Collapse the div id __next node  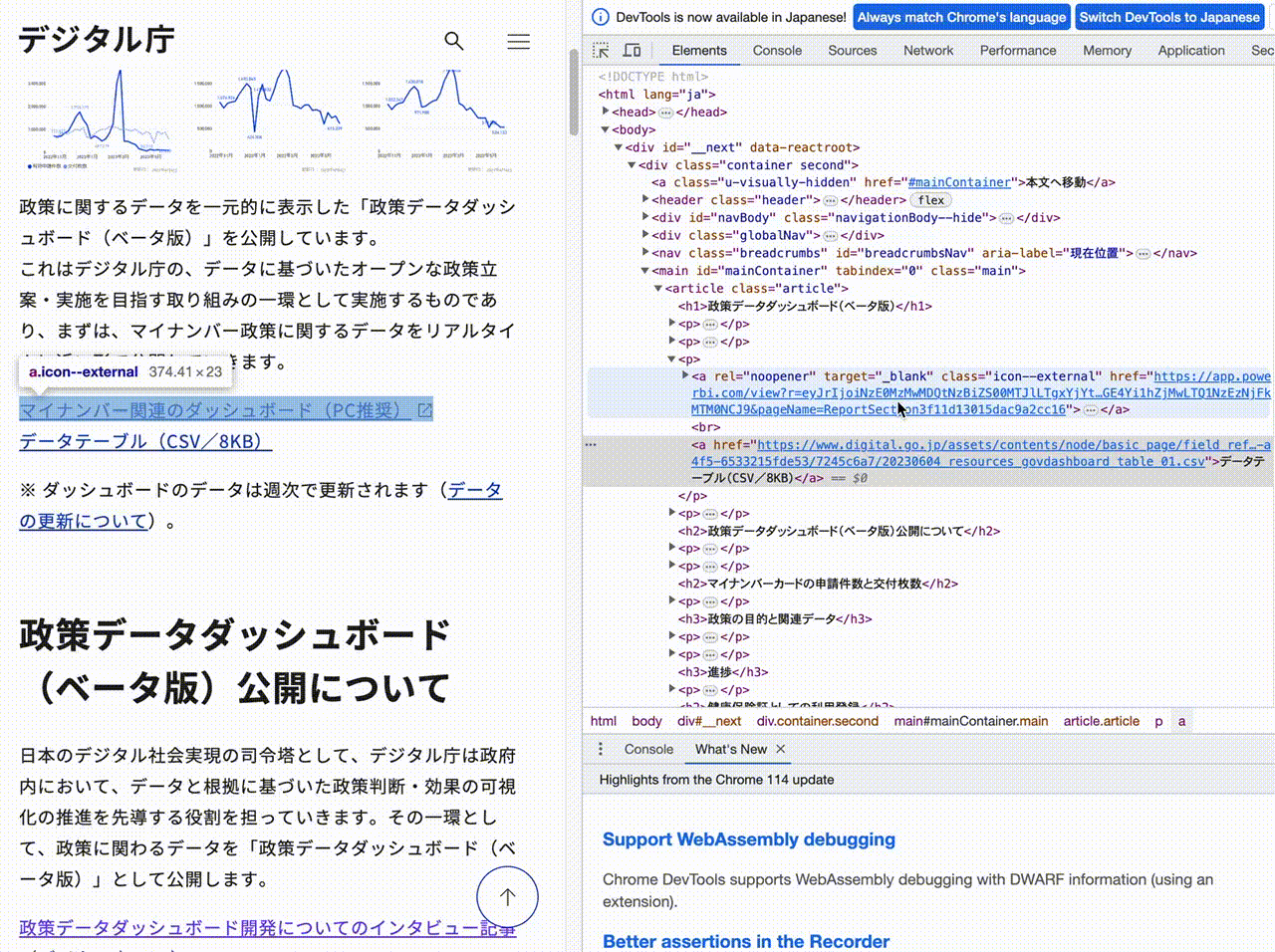(619, 147)
